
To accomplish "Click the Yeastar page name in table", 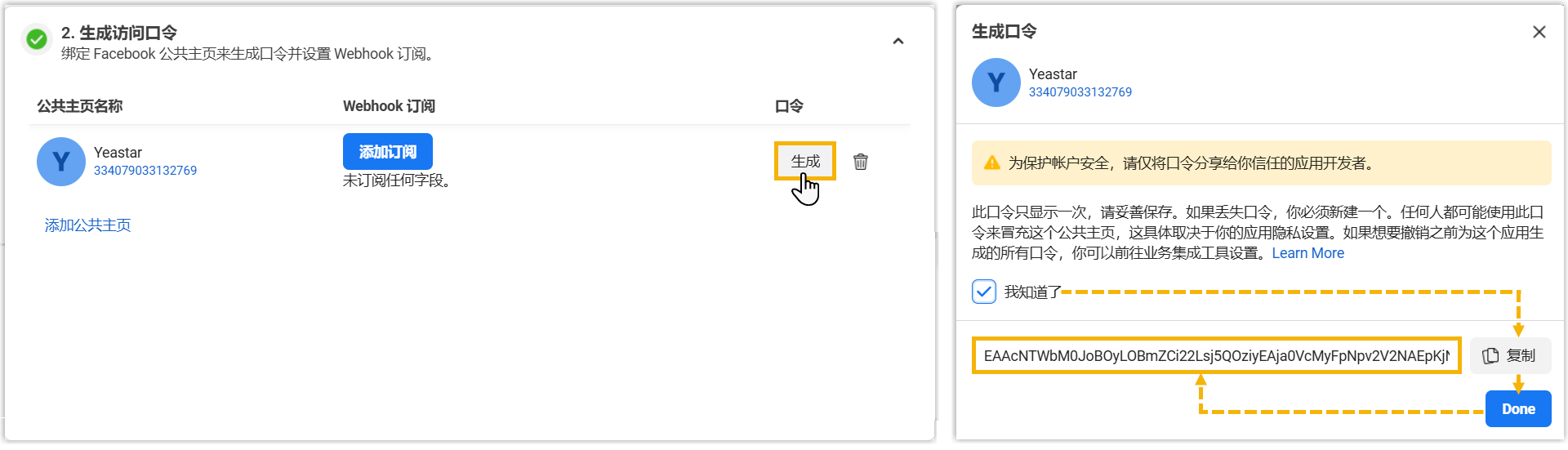I will point(118,153).
